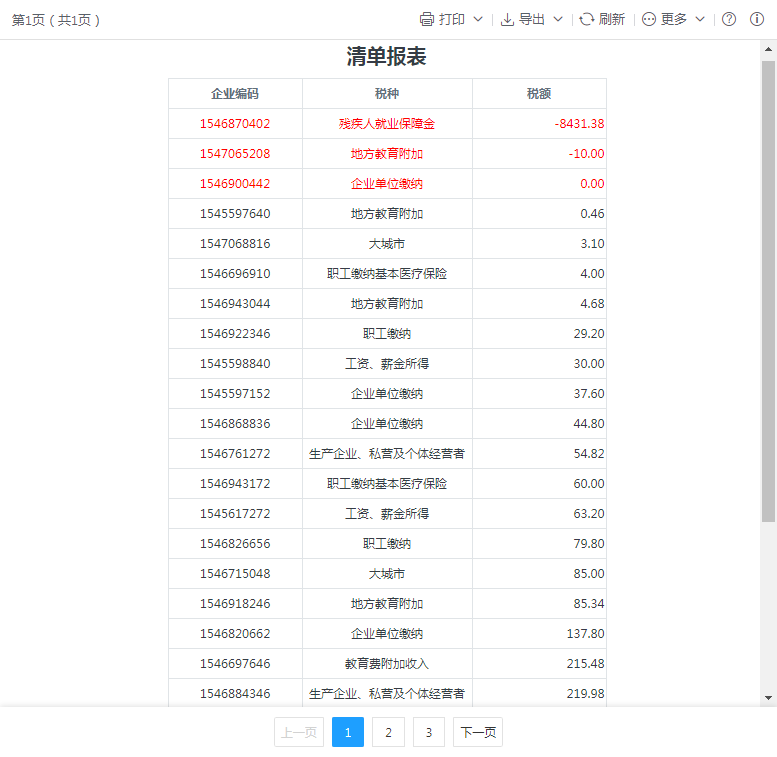Select the enterprise code 1546870402 cell
777x757 pixels.
(235, 124)
